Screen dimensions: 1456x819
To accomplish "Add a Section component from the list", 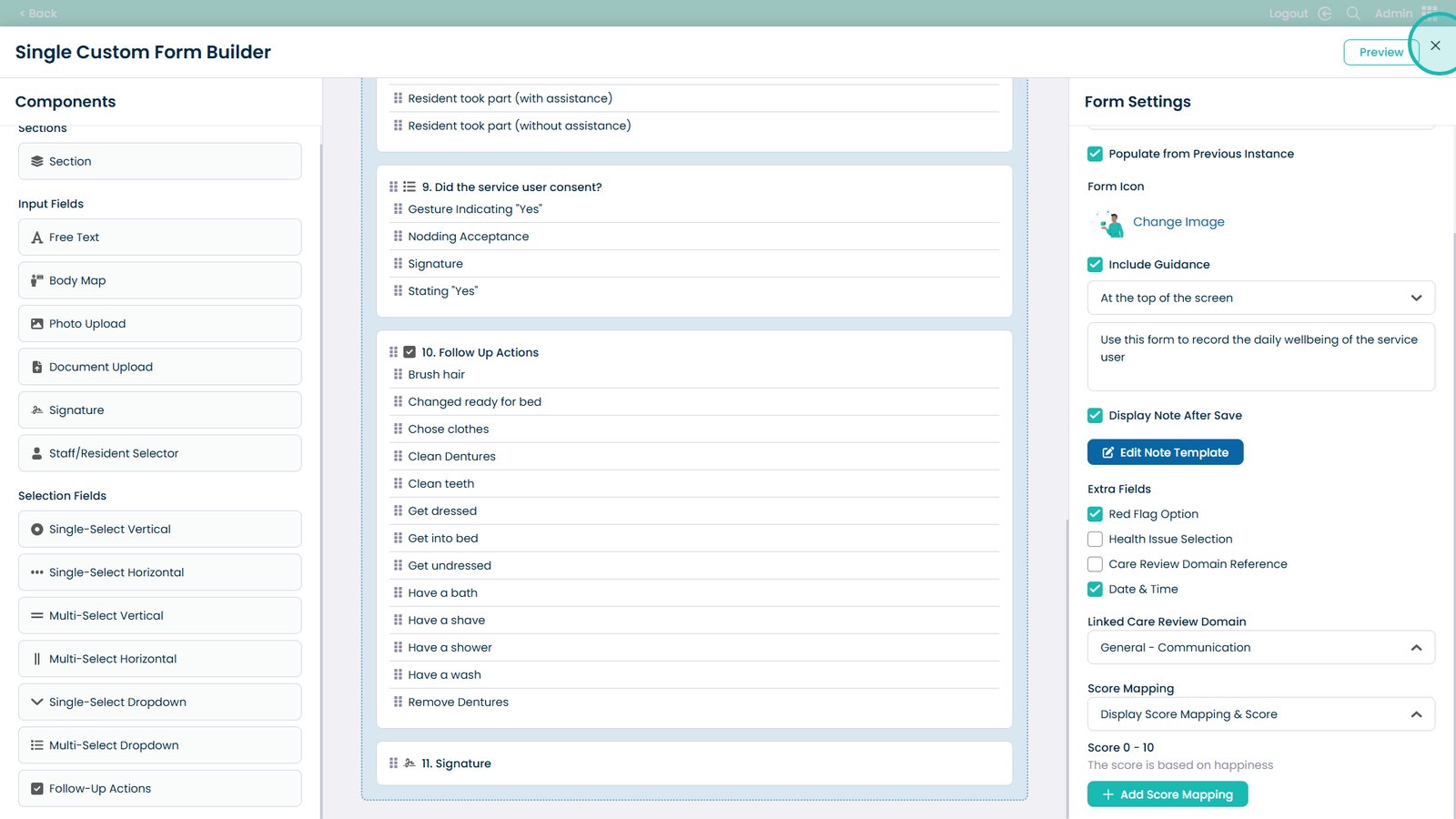I will pos(159,161).
